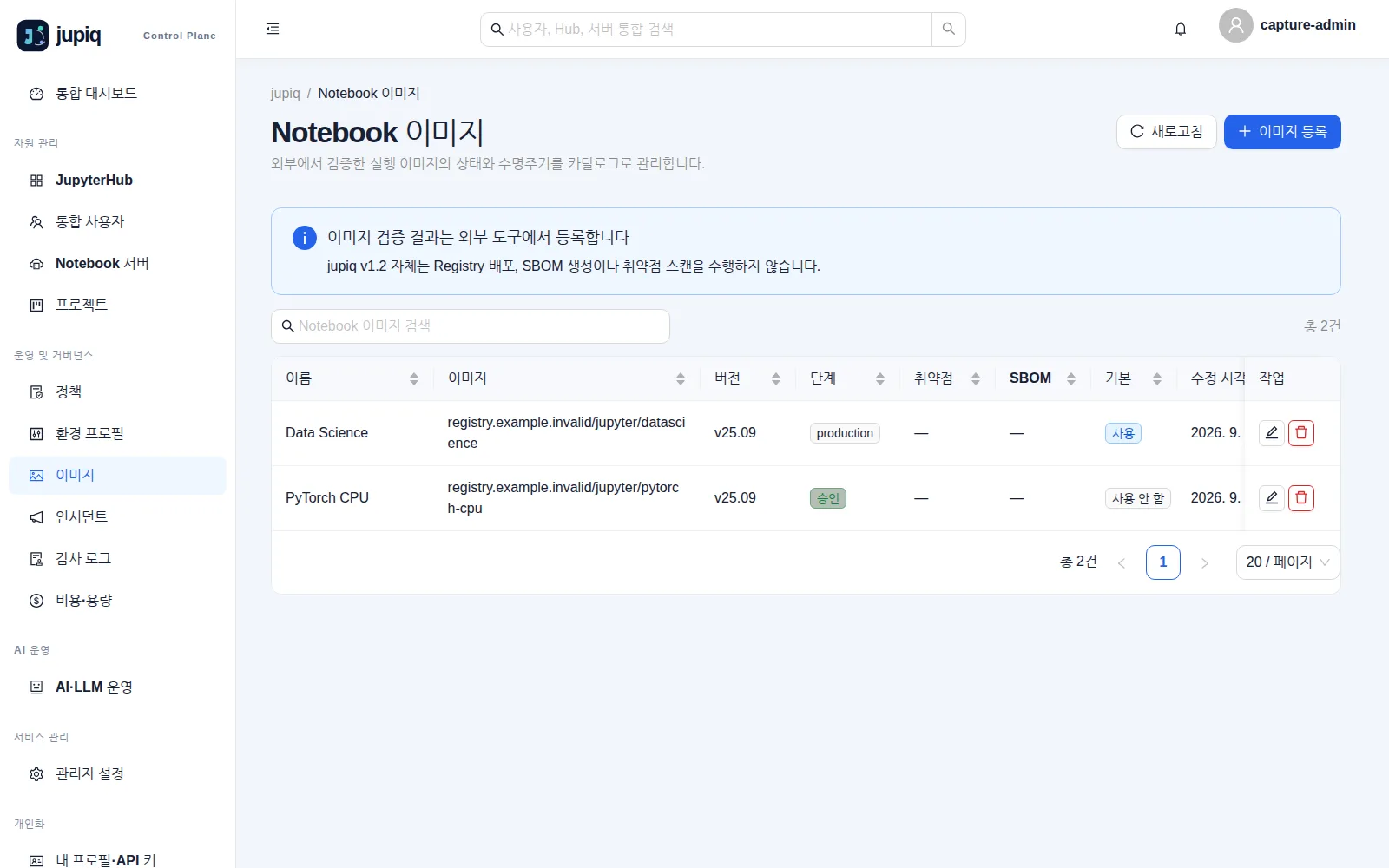
Task: Open 프로젝트 in sidebar
Action: 117,306
